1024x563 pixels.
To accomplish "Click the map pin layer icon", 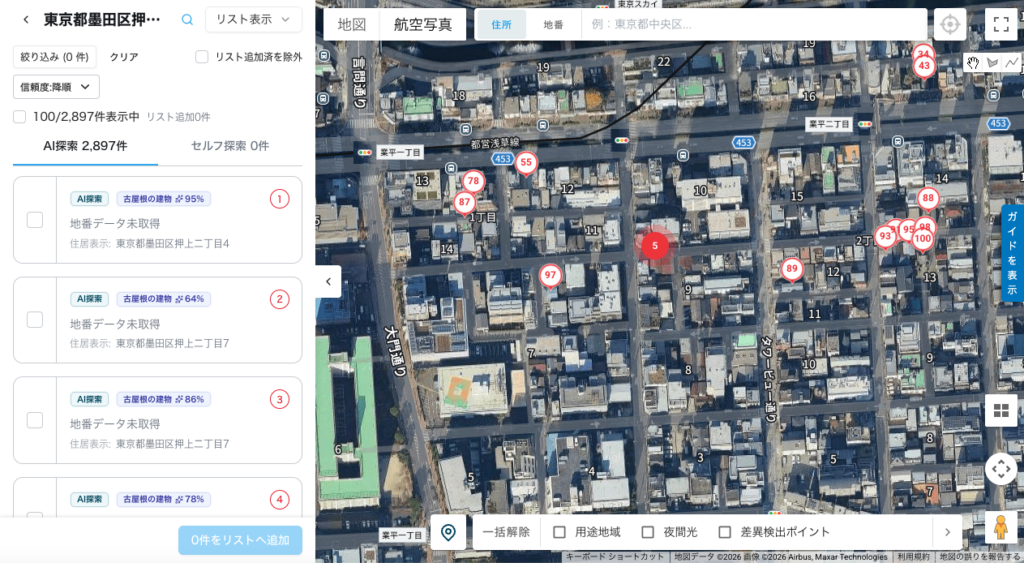I will pyautogui.click(x=448, y=532).
